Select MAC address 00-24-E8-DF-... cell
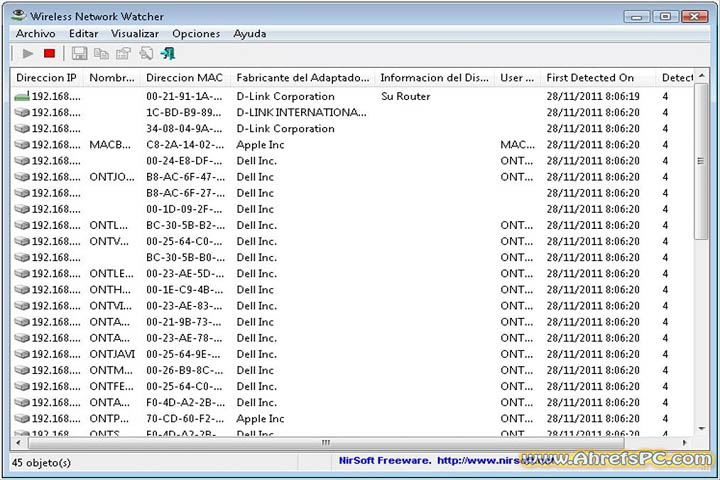Image resolution: width=720 pixels, height=480 pixels. click(184, 161)
